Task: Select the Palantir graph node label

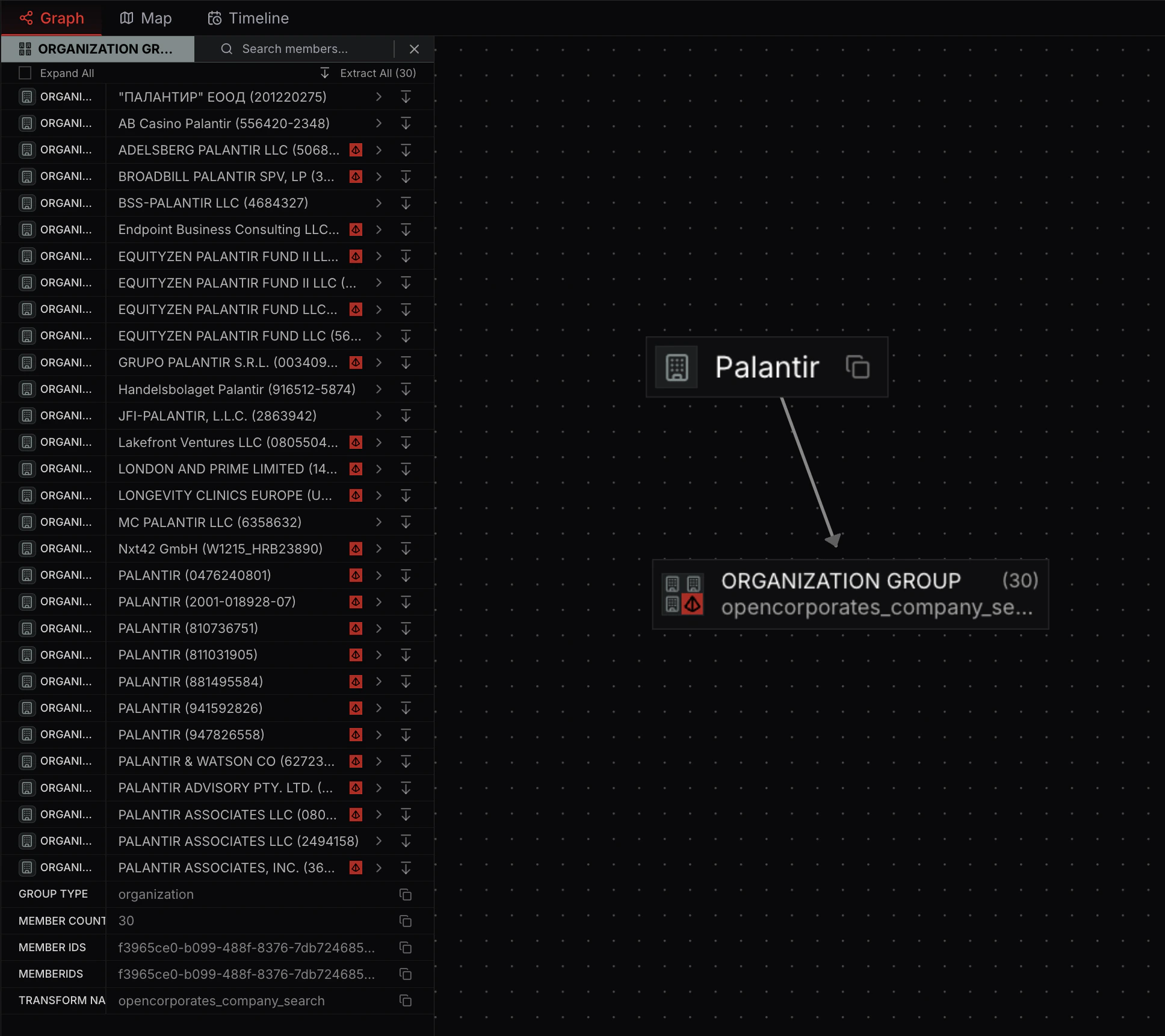Action: coord(767,367)
